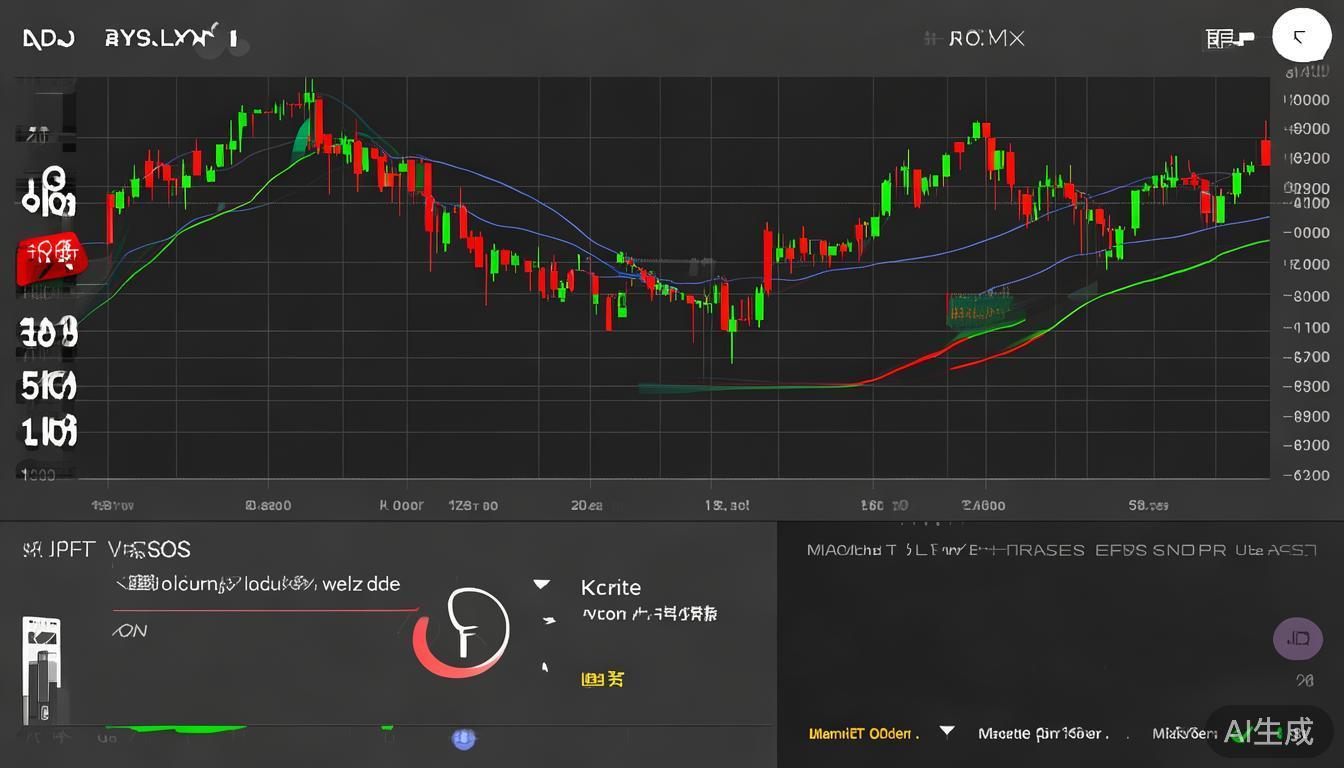Expand the dropdown arrow left of Kcrite
The width and height of the screenshot is (1344, 768).
click(x=541, y=585)
